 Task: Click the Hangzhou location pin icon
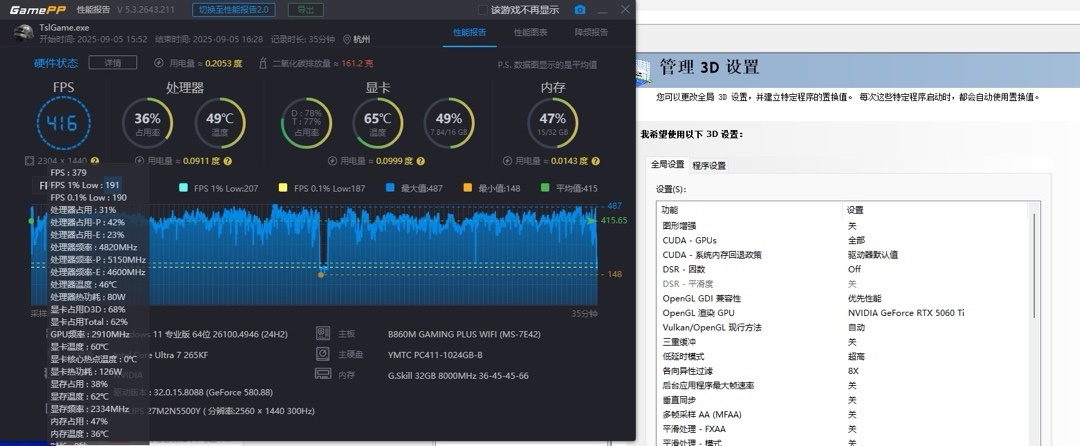click(x=346, y=40)
